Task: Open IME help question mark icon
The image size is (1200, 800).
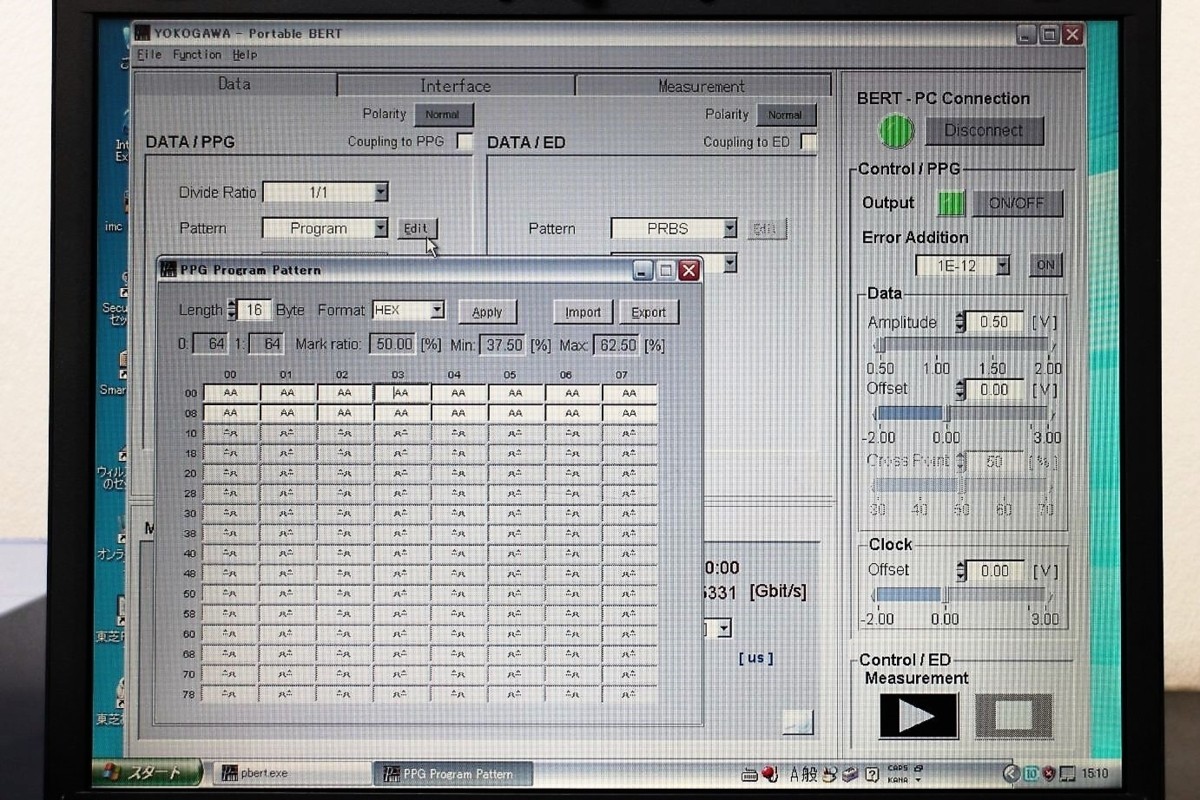Action: pos(872,774)
